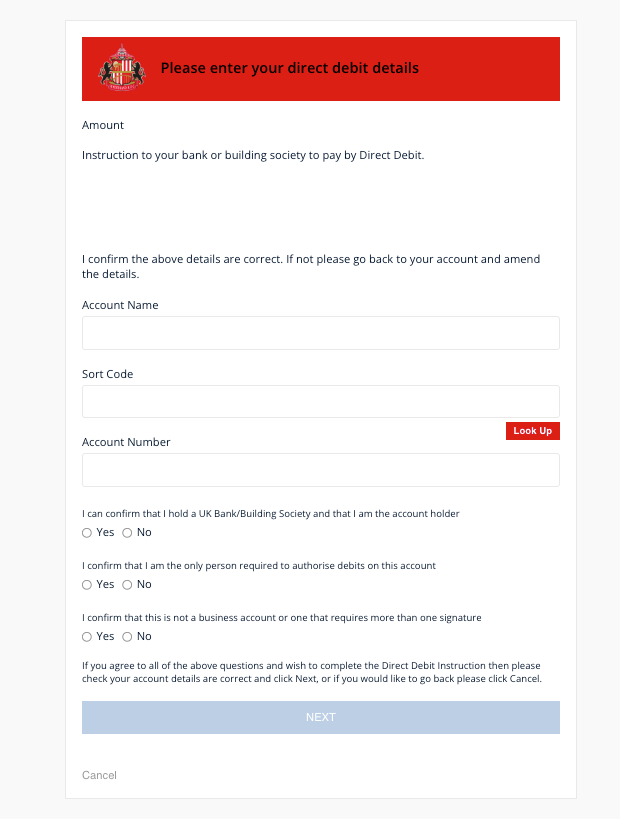Click the 'I confirm the above details' paragraph
Image resolution: width=620 pixels, height=819 pixels.
[x=310, y=266]
